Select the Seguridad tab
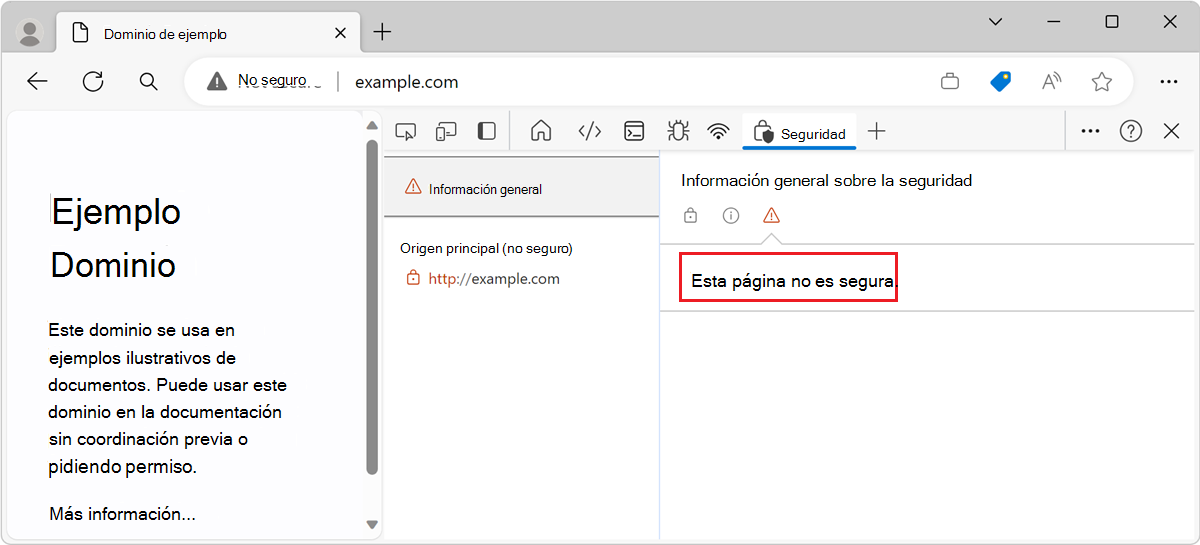 point(799,133)
